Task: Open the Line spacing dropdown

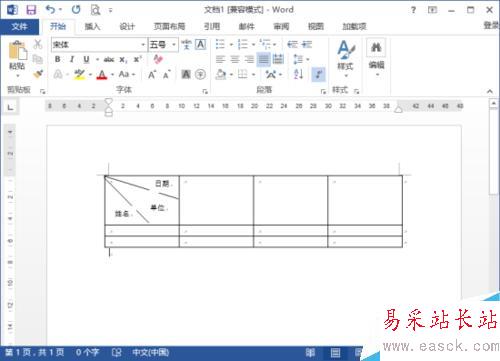Action: pyautogui.click(x=301, y=59)
